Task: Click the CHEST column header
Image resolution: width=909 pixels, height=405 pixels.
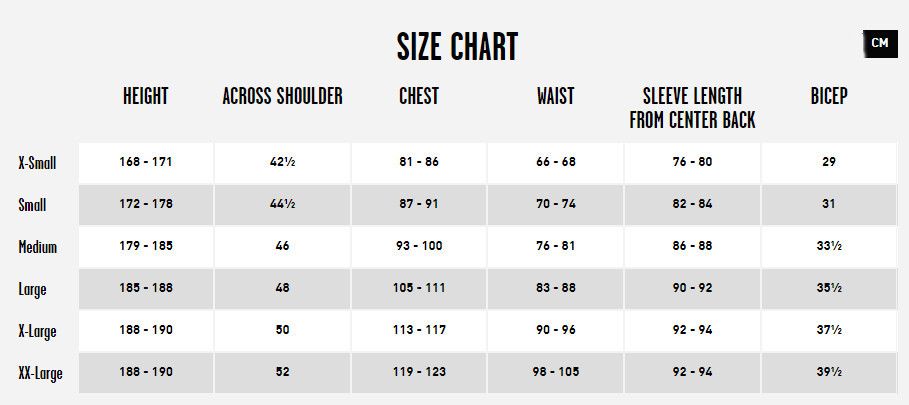Action: coord(419,96)
